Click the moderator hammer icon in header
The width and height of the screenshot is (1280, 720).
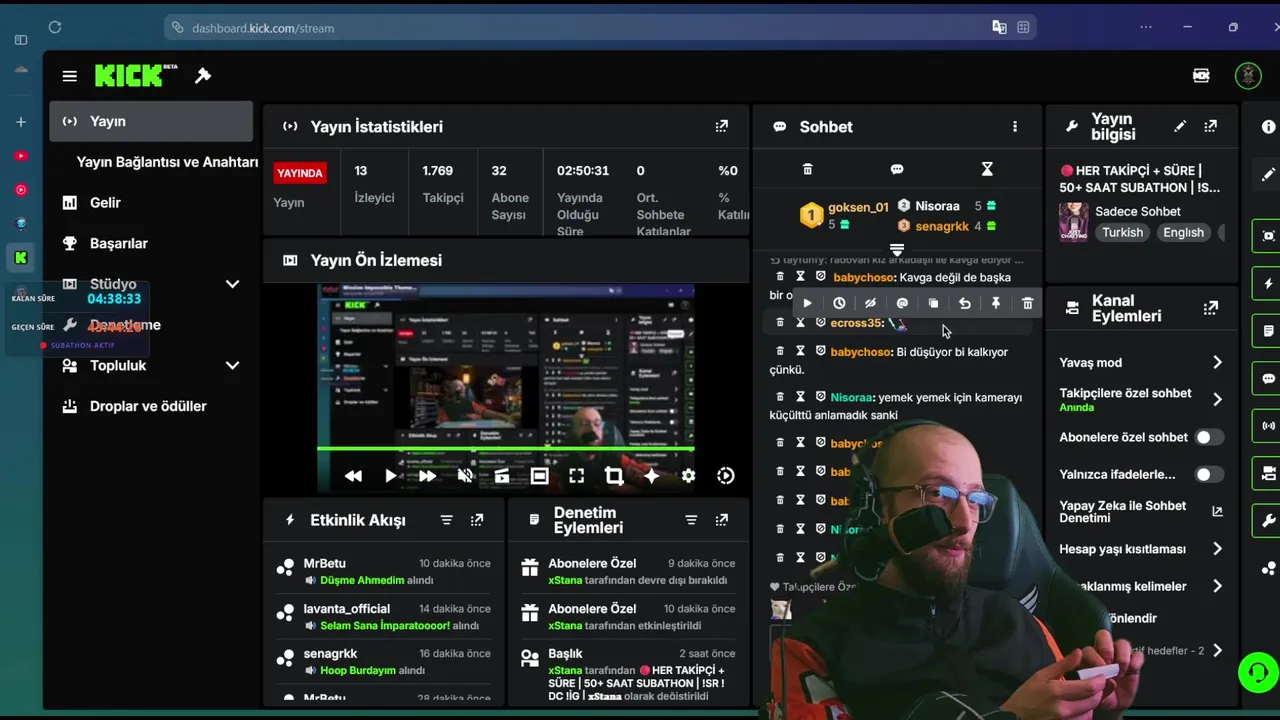click(203, 76)
